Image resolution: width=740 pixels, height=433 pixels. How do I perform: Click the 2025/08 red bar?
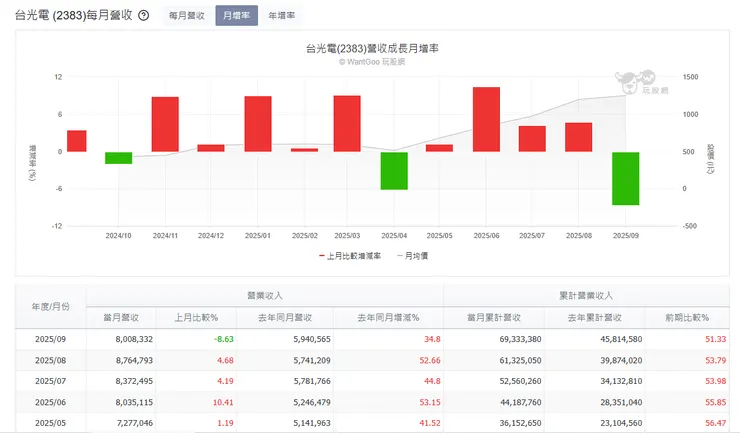[579, 137]
